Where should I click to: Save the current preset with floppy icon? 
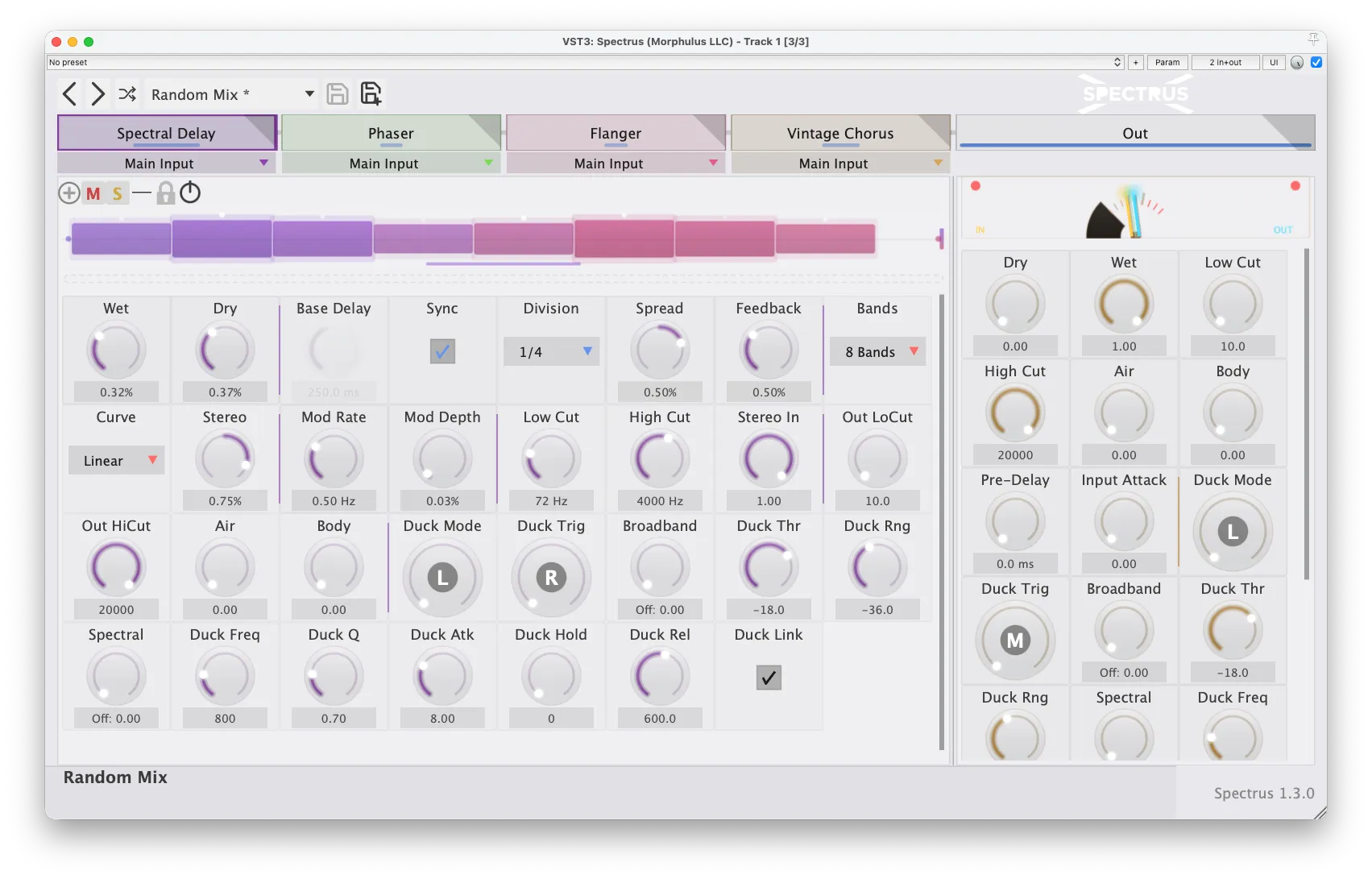pyautogui.click(x=338, y=94)
